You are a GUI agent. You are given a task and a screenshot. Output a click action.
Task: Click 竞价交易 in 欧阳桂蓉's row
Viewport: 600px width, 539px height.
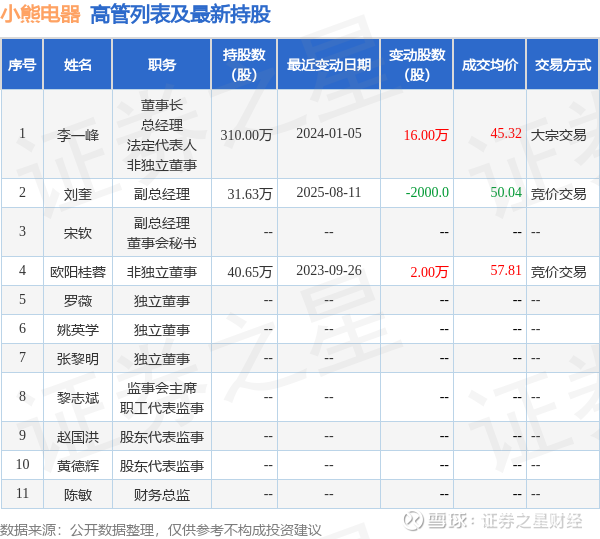(558, 272)
